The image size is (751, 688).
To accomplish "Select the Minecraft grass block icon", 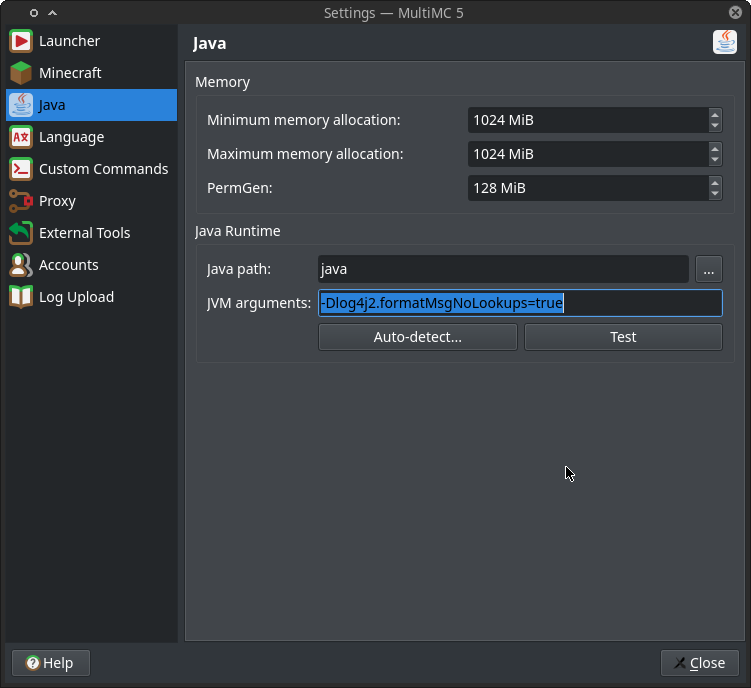I will click(21, 73).
